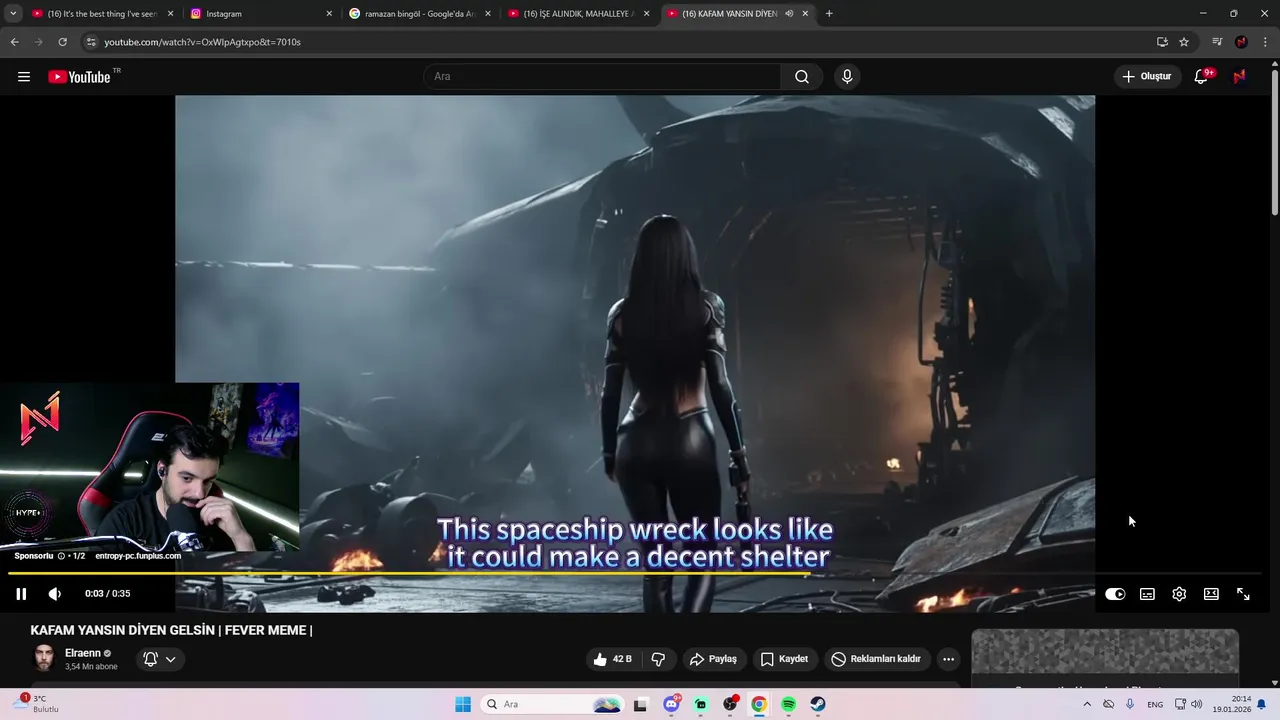Open OBS Studio from the taskbar
Screen dimensions: 1280x720
(x=731, y=705)
